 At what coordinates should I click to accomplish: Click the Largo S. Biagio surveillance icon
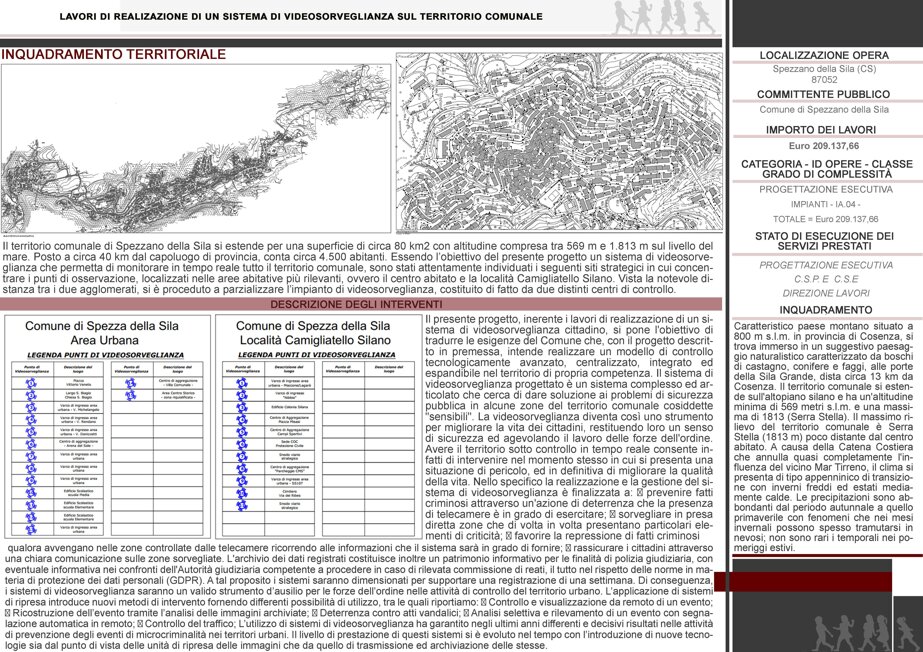tap(31, 395)
